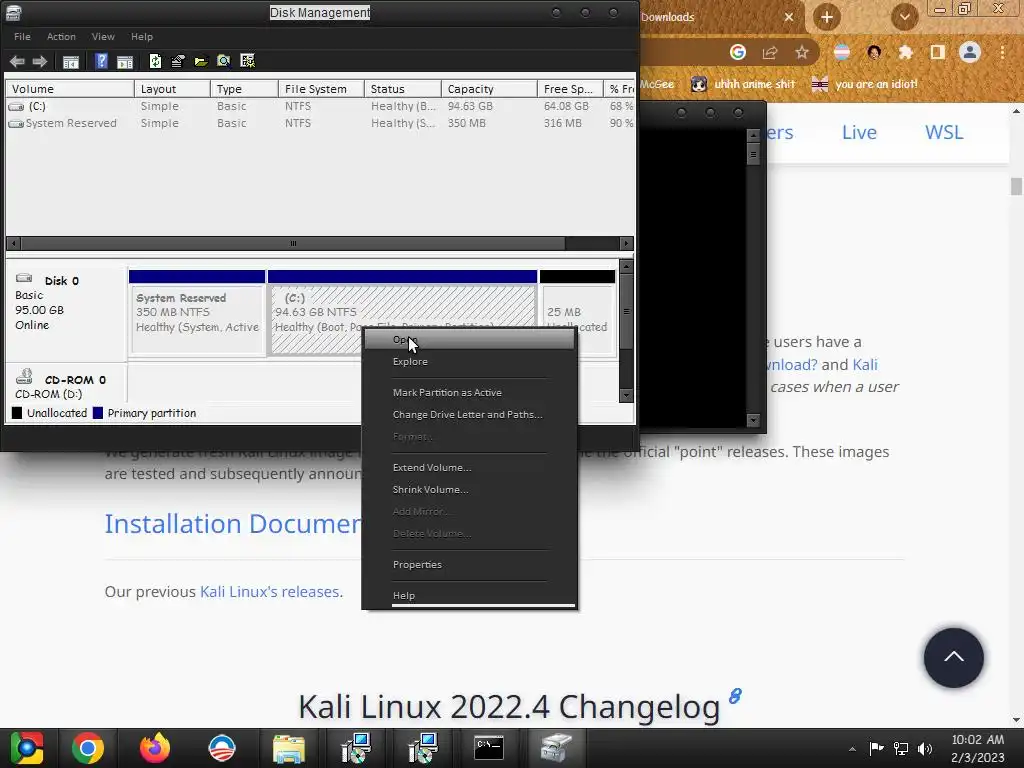This screenshot has height=768, width=1024.
Task: Sort by the Capacity column header
Action: click(x=489, y=89)
